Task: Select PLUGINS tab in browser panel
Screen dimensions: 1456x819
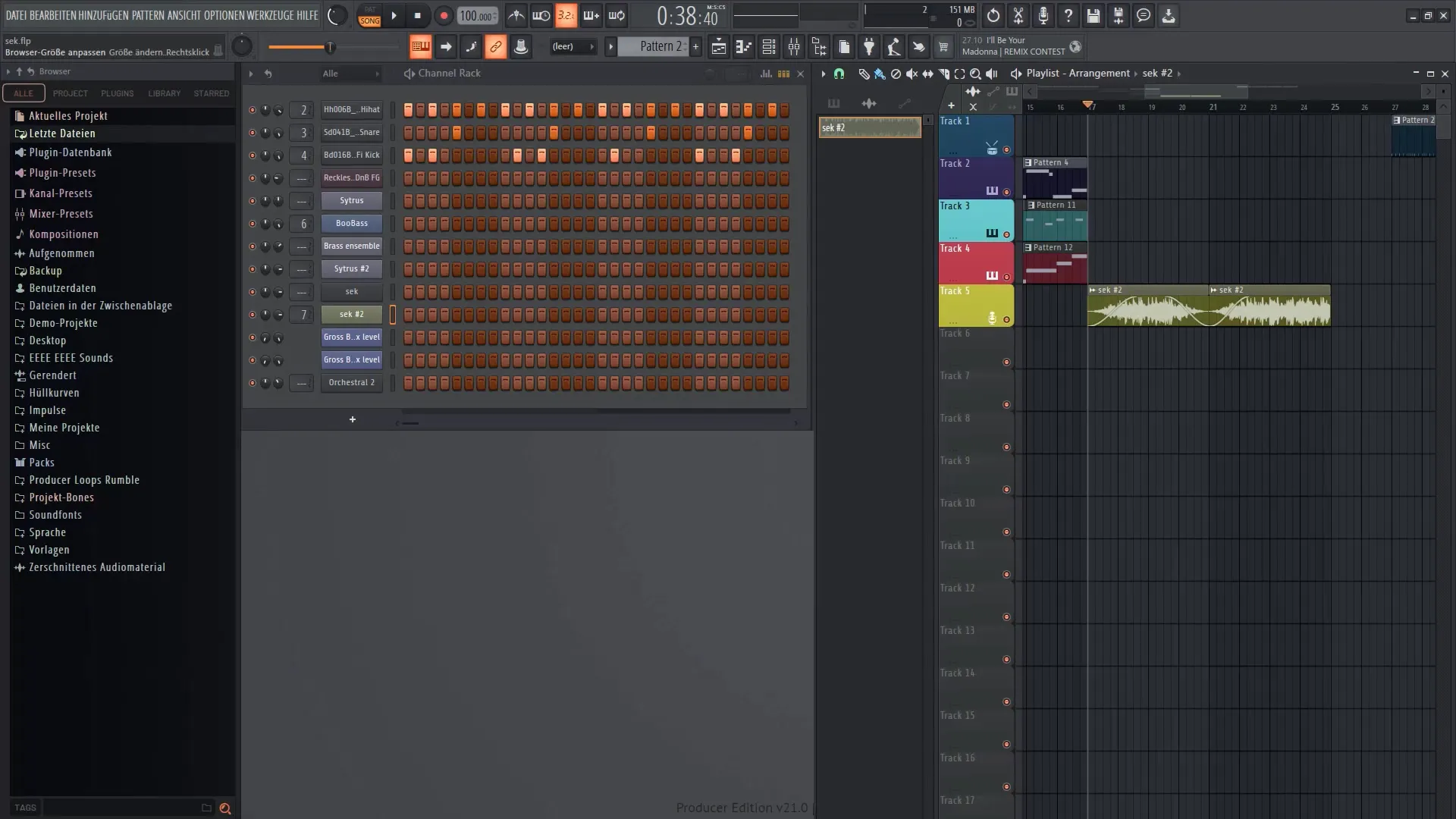Action: click(117, 93)
